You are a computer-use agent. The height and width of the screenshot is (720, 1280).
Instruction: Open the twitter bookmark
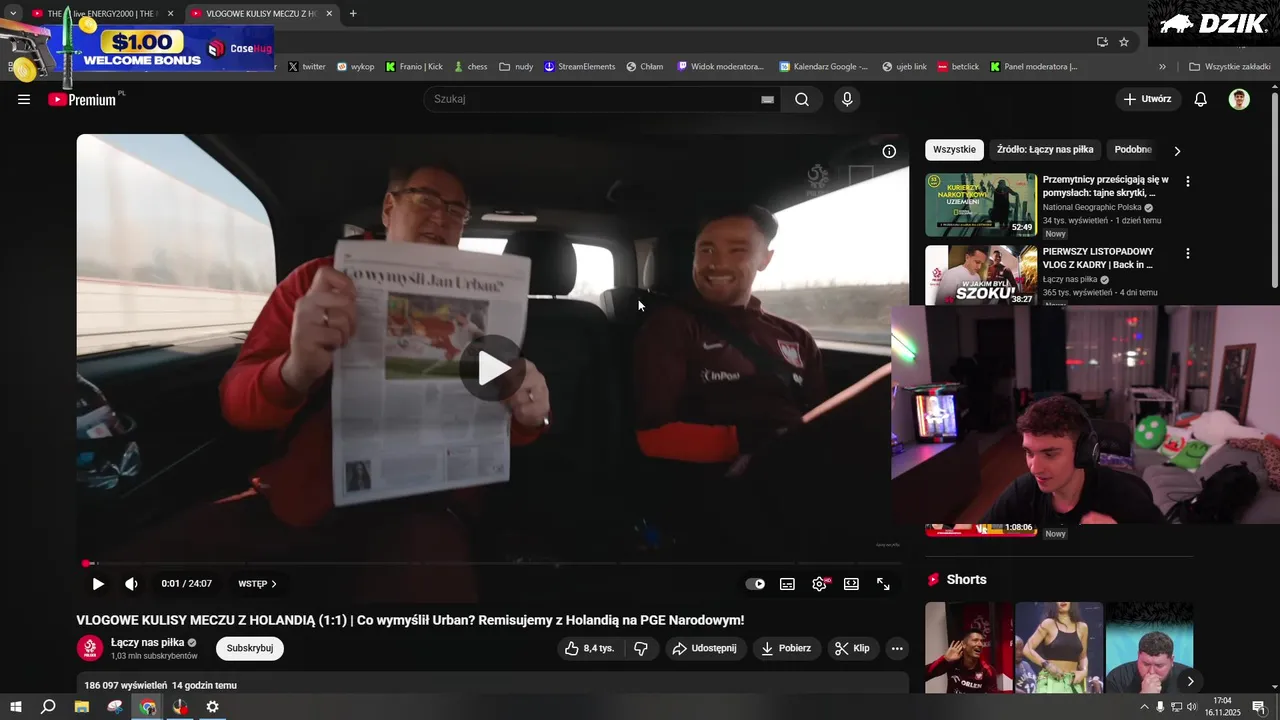(x=307, y=67)
